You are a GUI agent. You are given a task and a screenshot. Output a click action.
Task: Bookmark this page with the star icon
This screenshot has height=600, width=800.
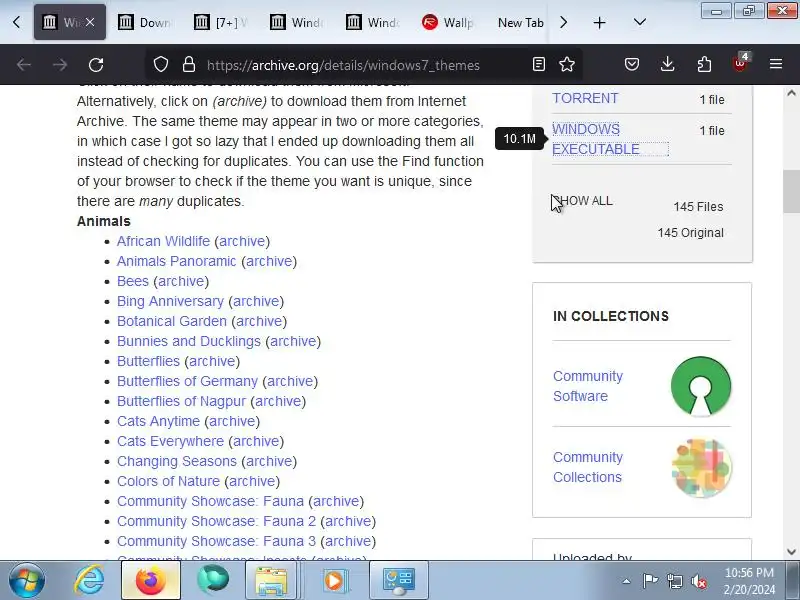[567, 64]
